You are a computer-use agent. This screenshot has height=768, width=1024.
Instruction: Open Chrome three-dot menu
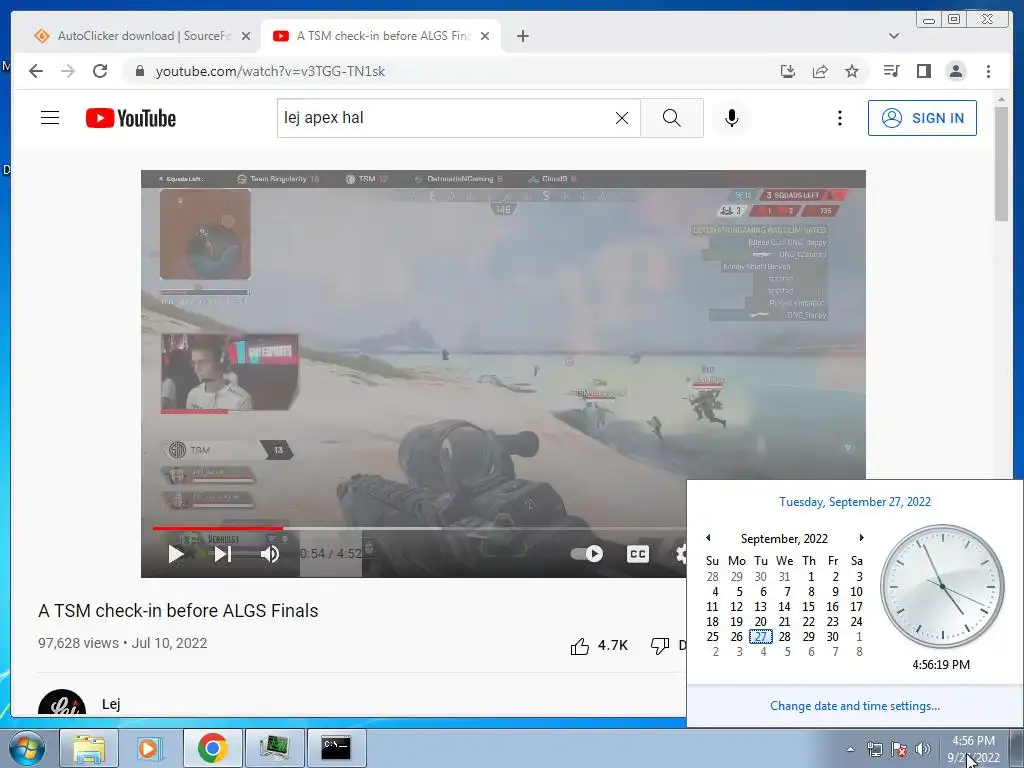click(x=988, y=71)
